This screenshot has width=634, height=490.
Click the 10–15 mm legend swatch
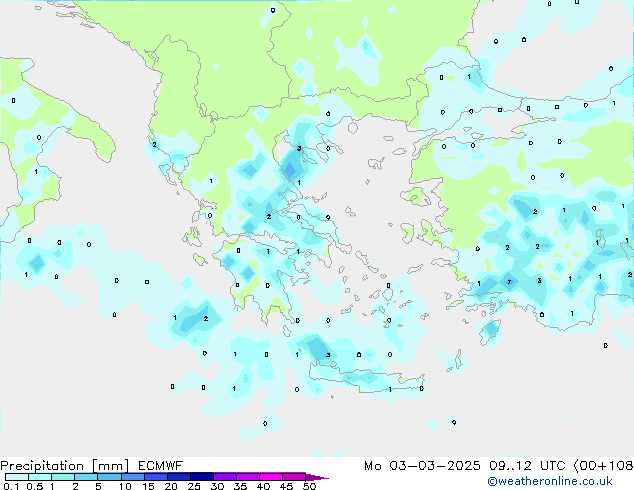pos(132,477)
